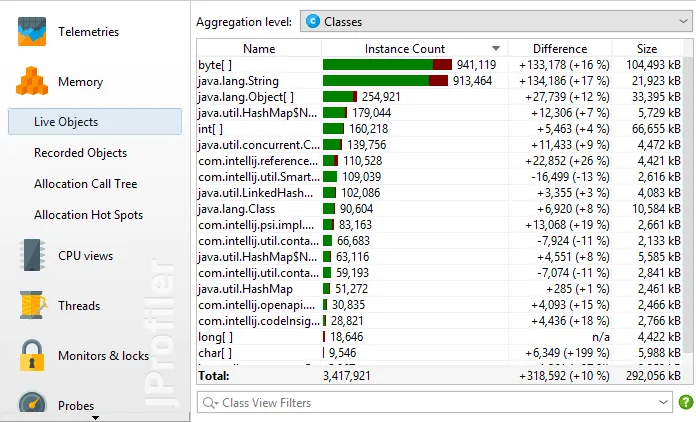Viewport: 696px width, 422px height.
Task: Click the Total 3,417,921 value
Action: [346, 376]
